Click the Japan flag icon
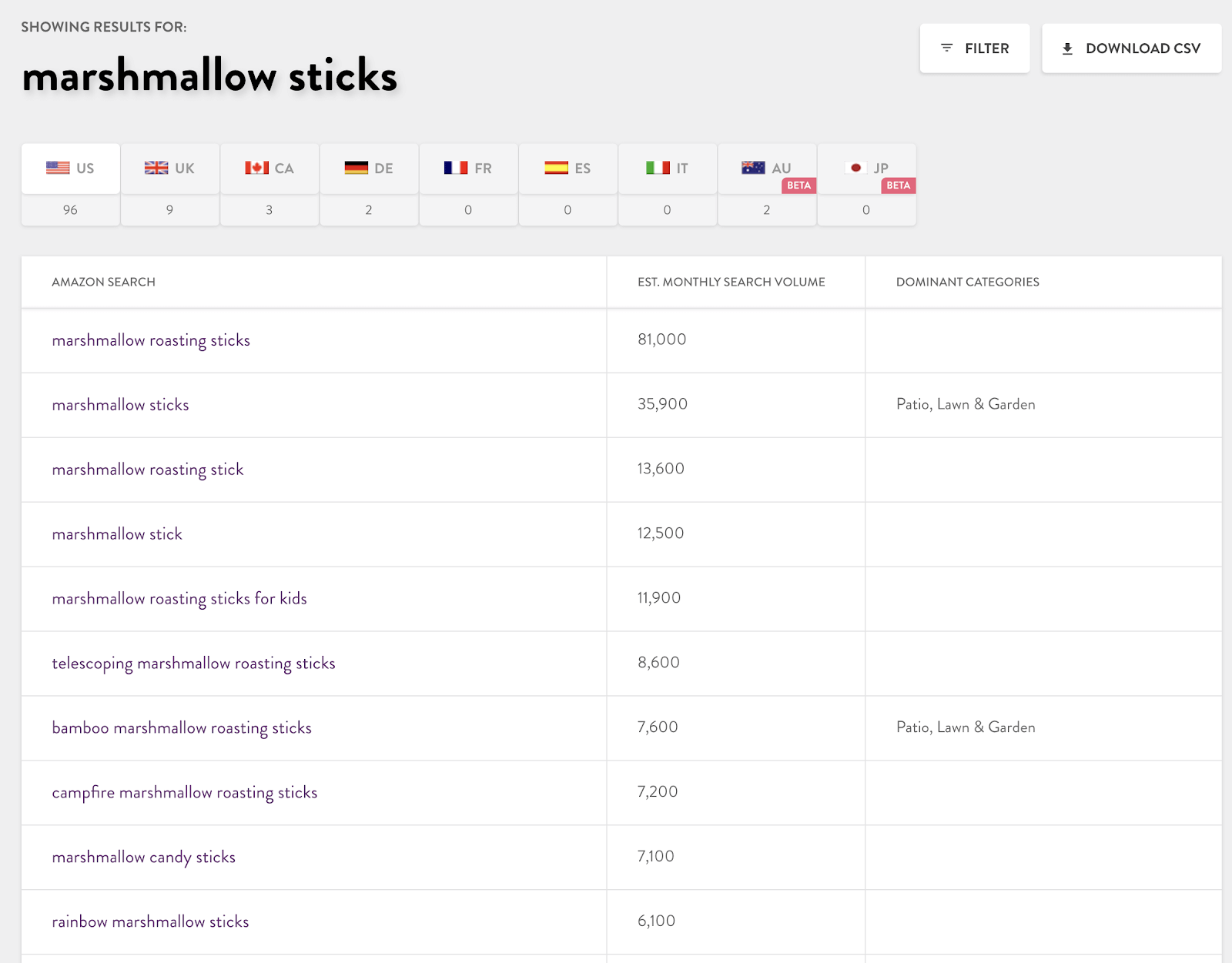Image resolution: width=1232 pixels, height=963 pixels. tap(855, 168)
